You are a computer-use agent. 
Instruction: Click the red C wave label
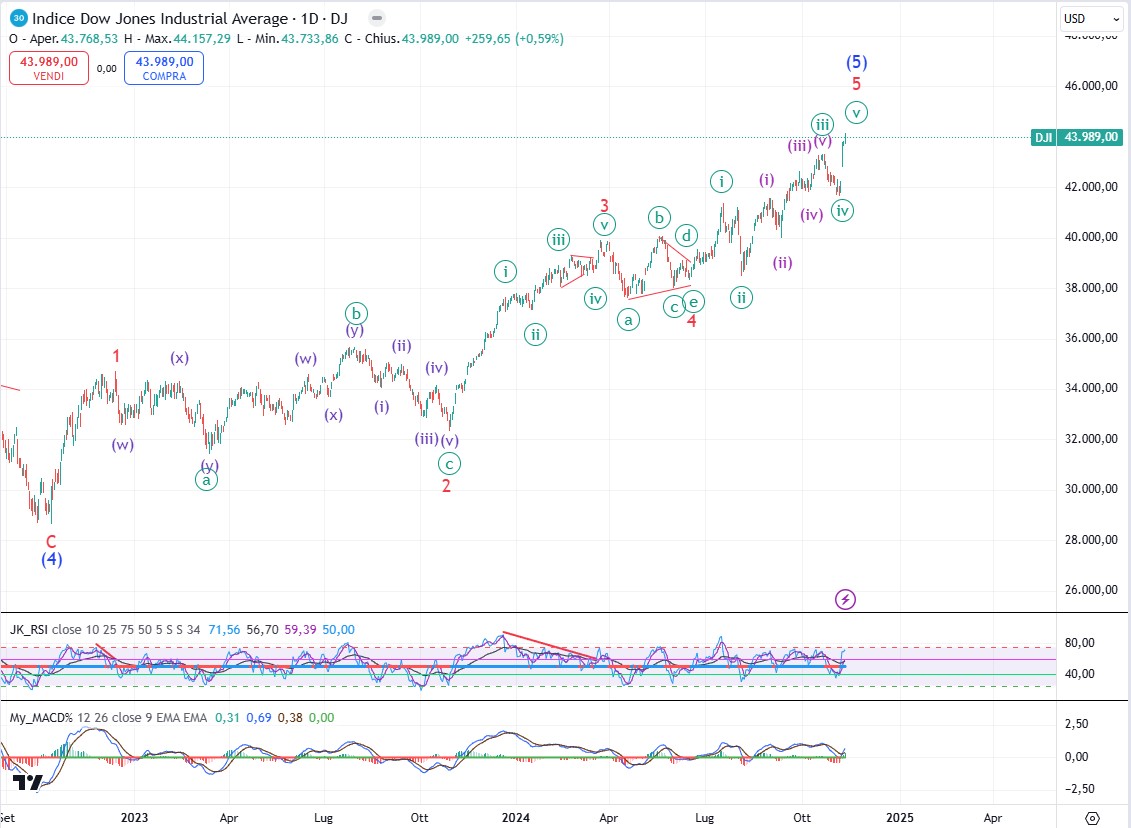point(51,542)
